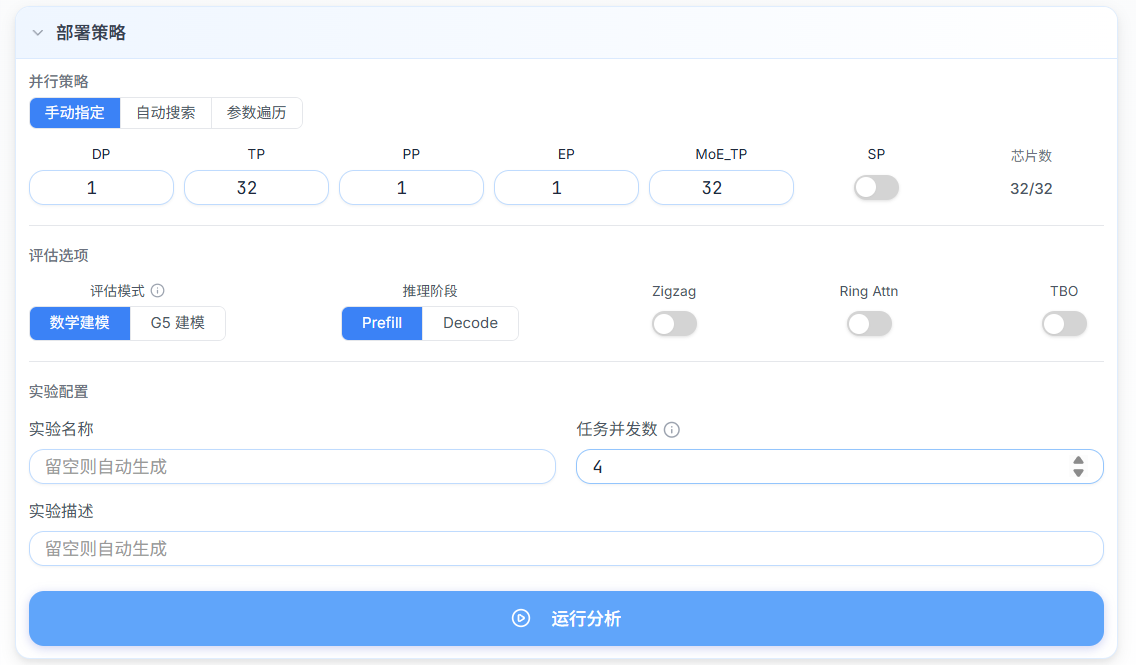1136x665 pixels.
Task: Toggle the TBO switch on
Action: pos(1064,323)
